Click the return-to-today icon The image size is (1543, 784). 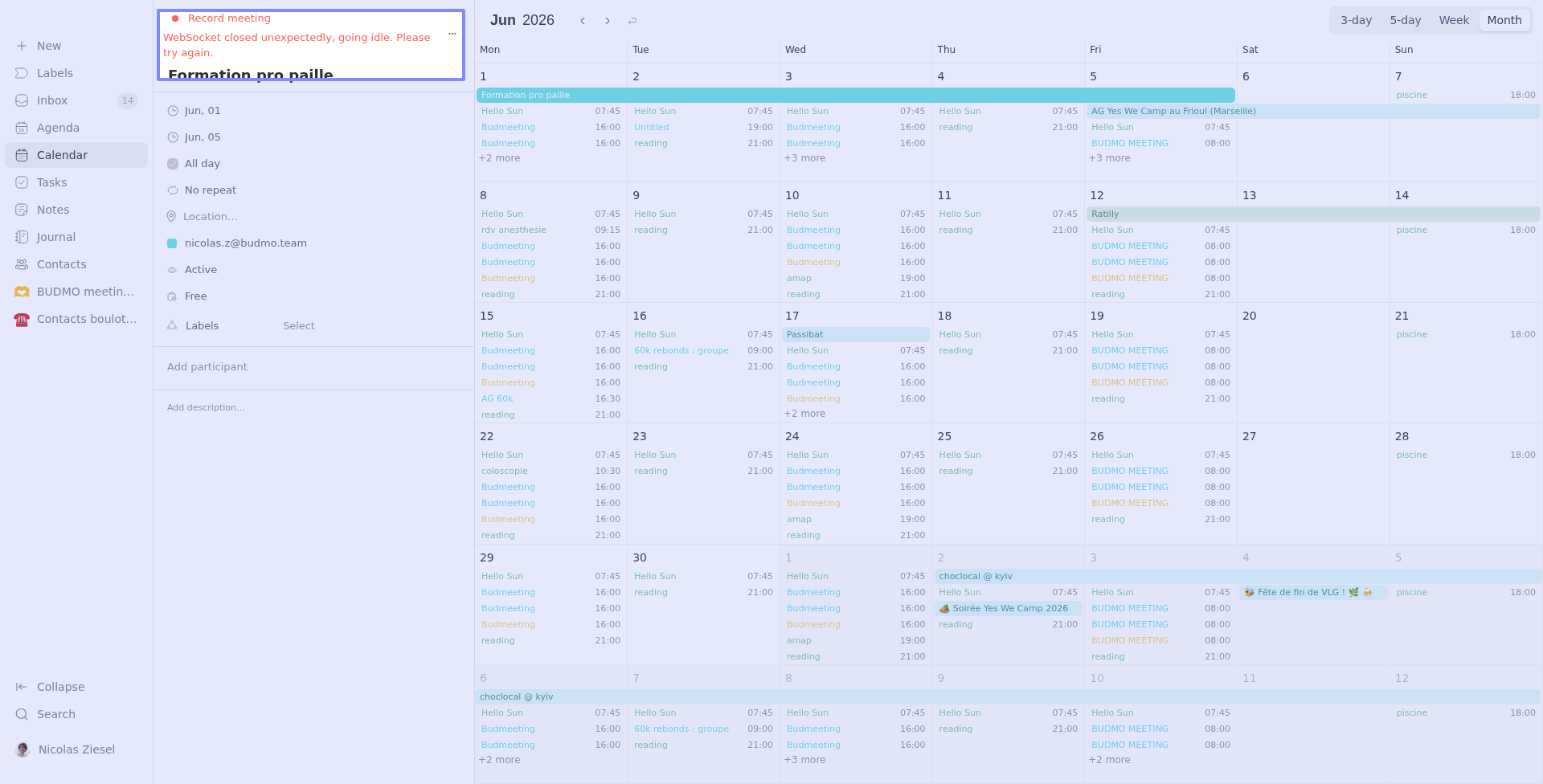(632, 21)
